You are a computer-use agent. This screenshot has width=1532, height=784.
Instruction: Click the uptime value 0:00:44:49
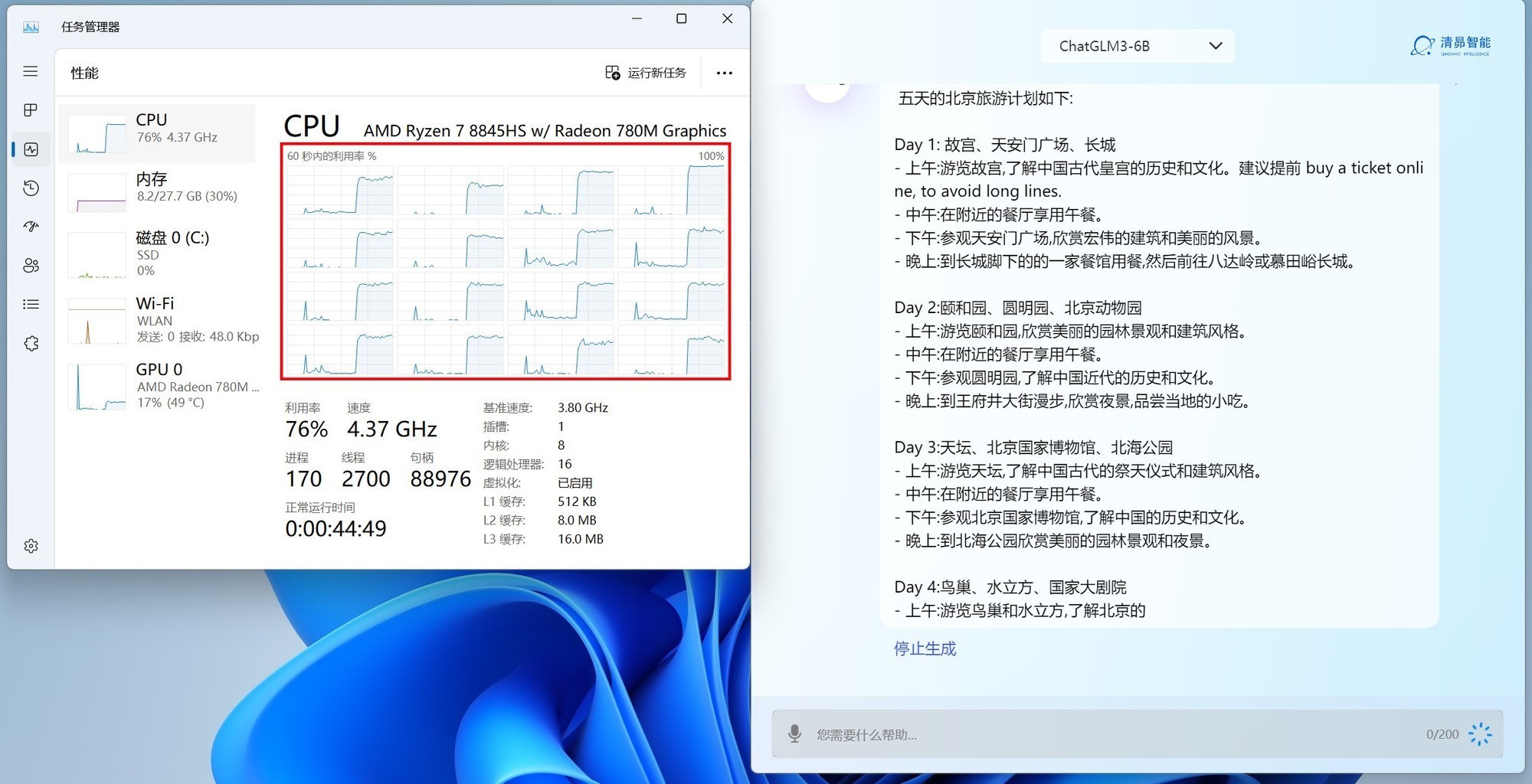(336, 529)
